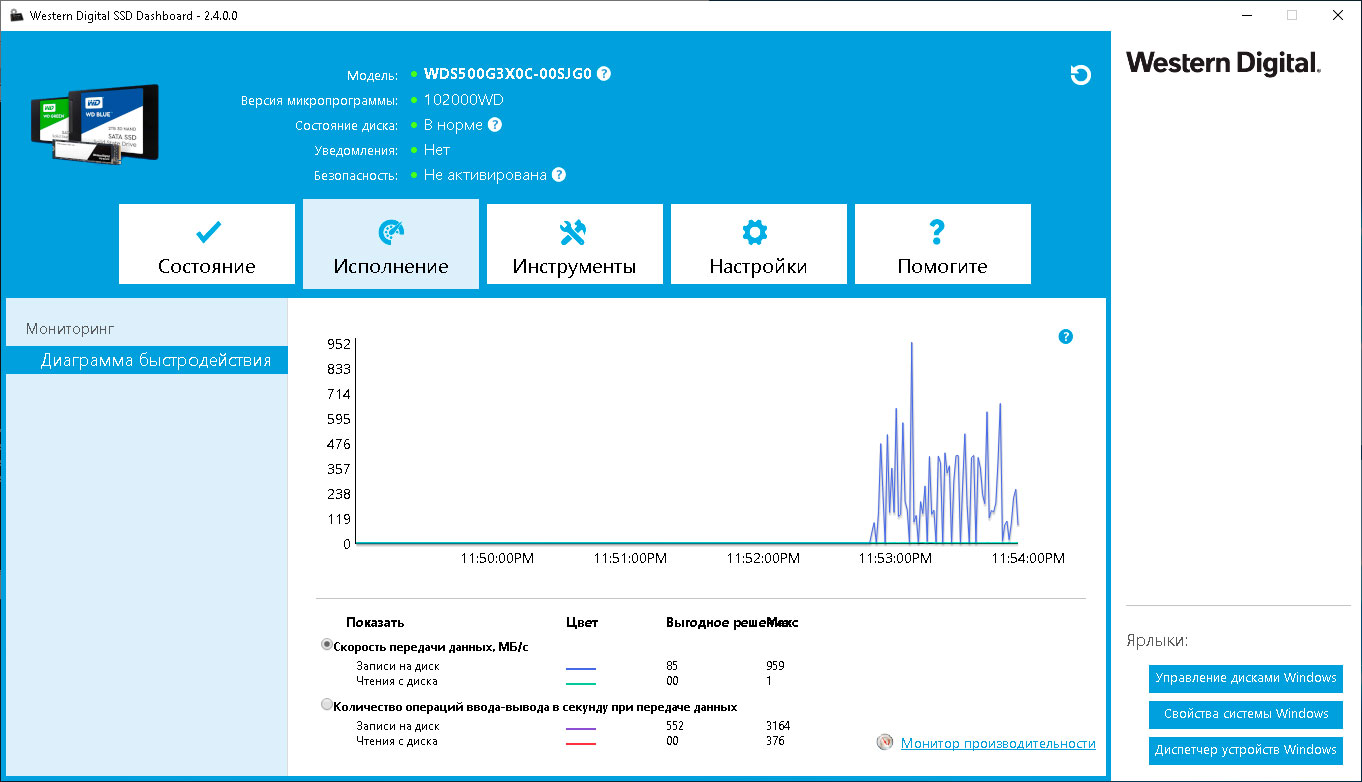Select "Количество операций ввода-вывода" radio button

pos(327,705)
